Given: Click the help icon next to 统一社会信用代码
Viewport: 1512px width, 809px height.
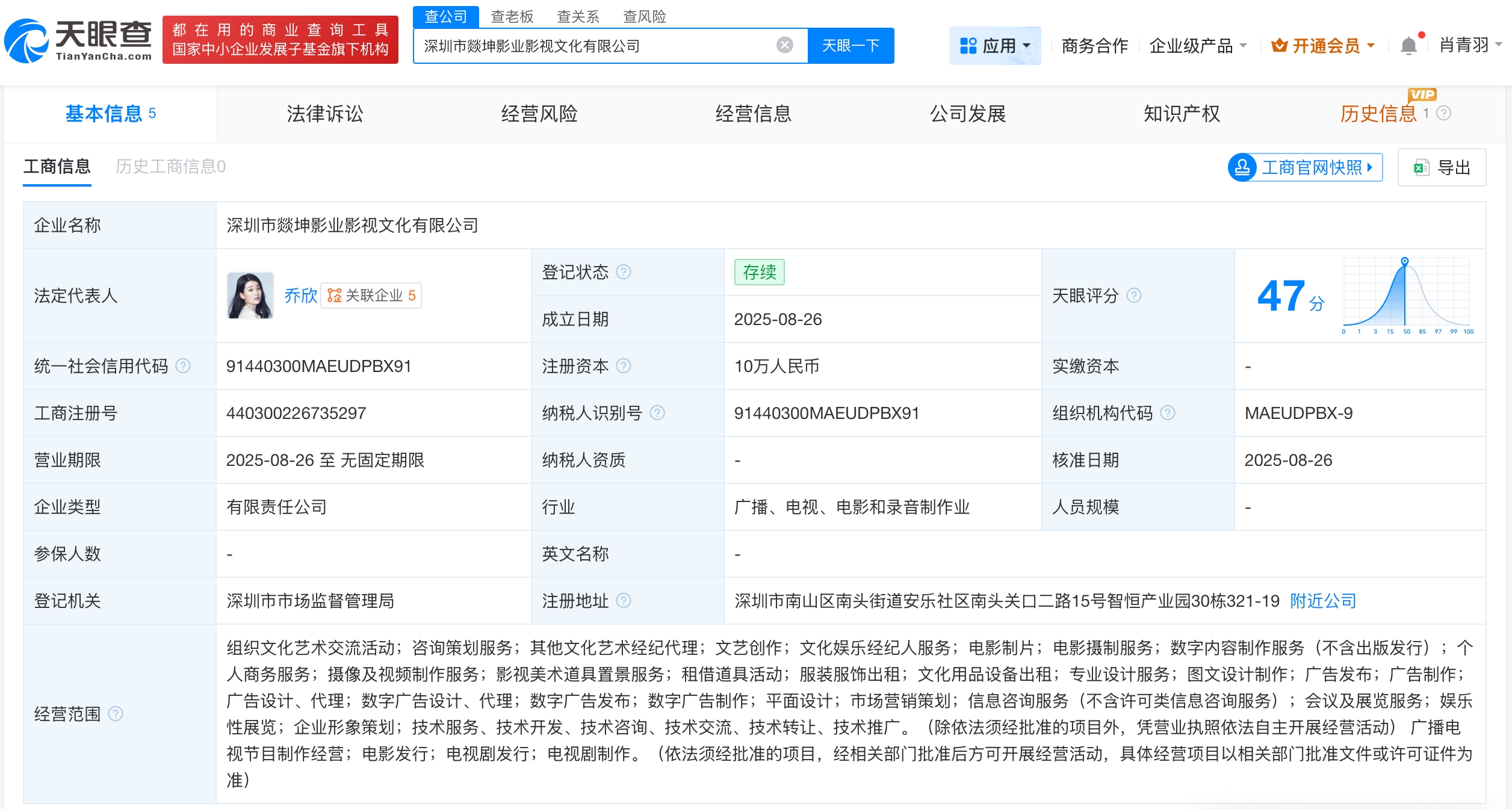Looking at the screenshot, I should 184,365.
